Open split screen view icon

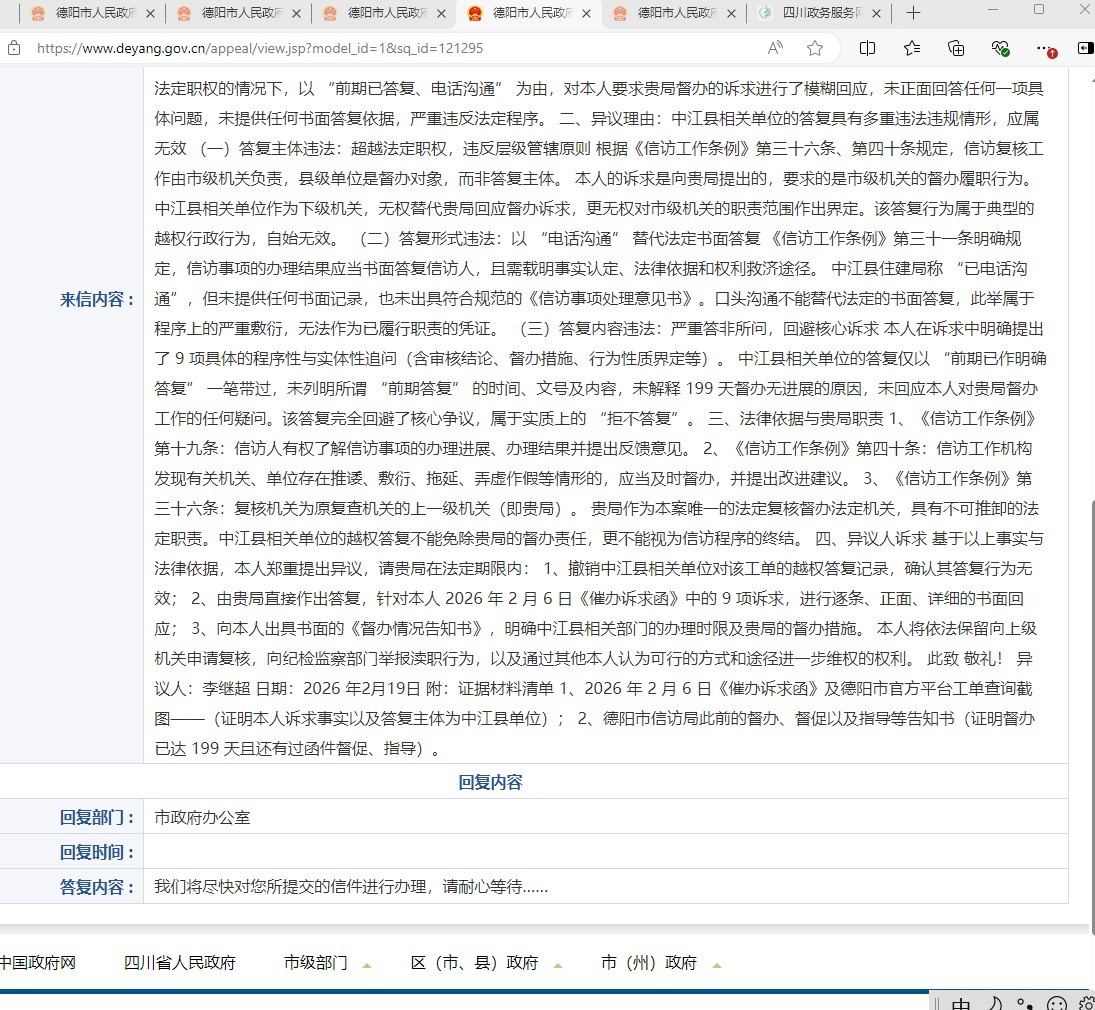tap(867, 48)
